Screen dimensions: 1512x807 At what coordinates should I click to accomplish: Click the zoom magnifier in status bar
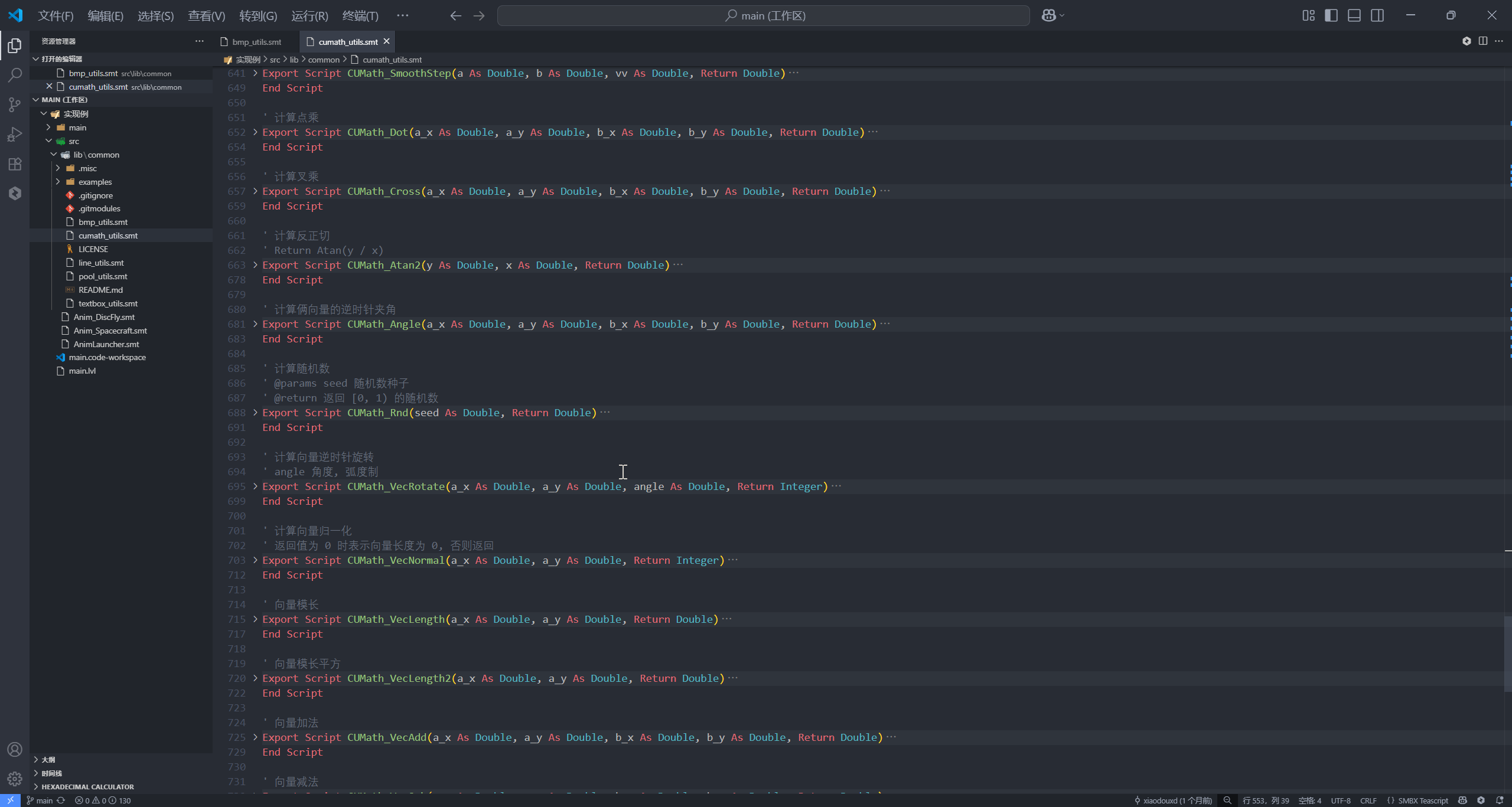(1227, 801)
